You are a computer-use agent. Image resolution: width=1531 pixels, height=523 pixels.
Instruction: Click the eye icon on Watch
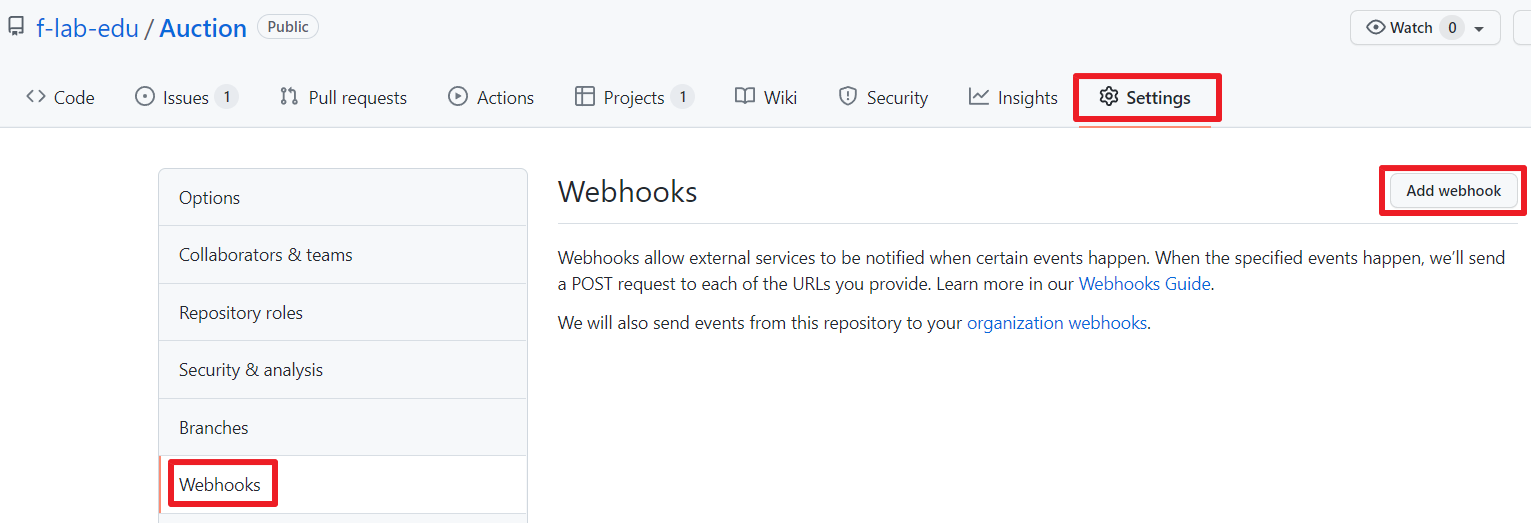click(1376, 28)
